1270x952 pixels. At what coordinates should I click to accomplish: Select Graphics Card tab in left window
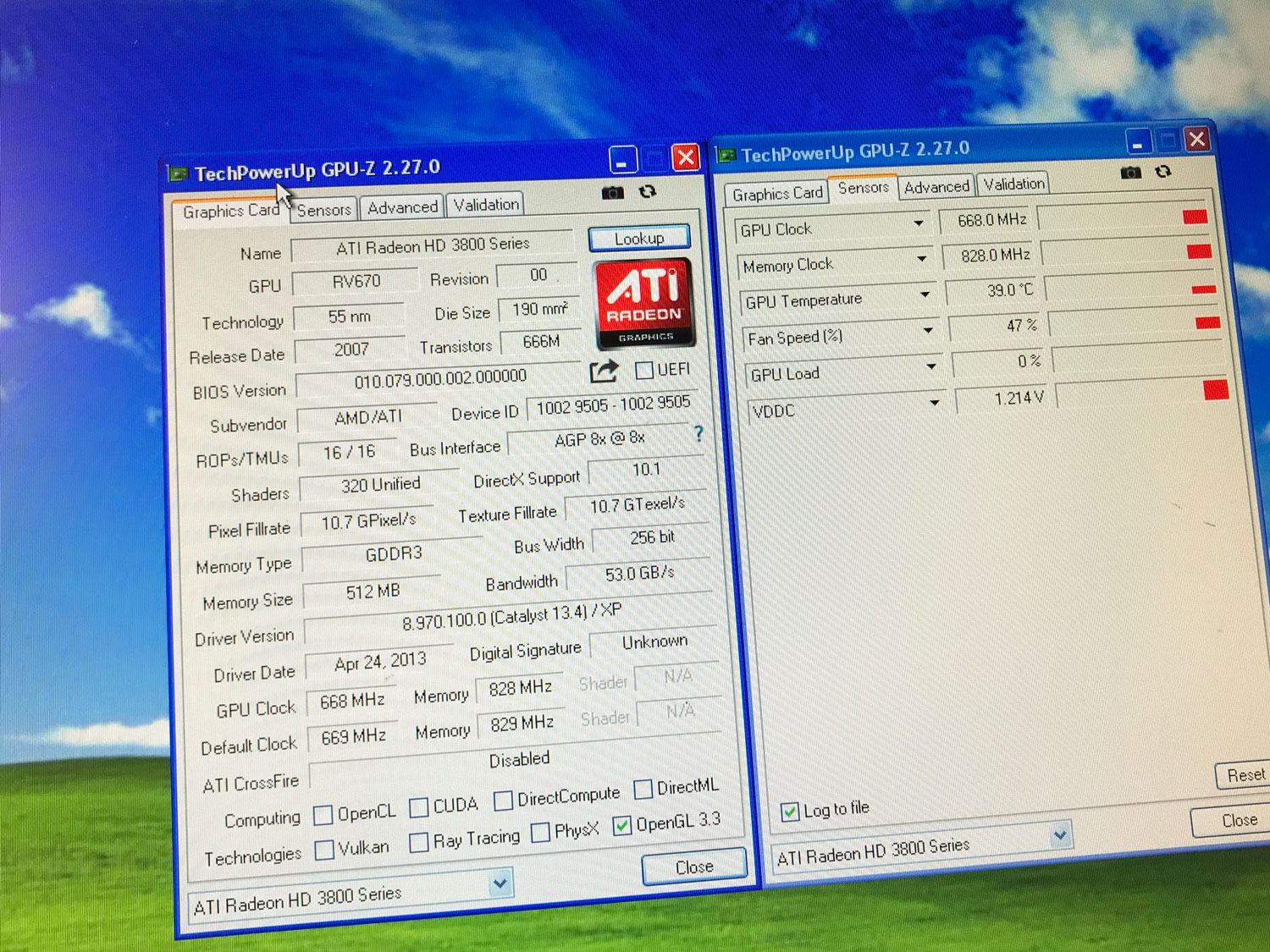230,212
